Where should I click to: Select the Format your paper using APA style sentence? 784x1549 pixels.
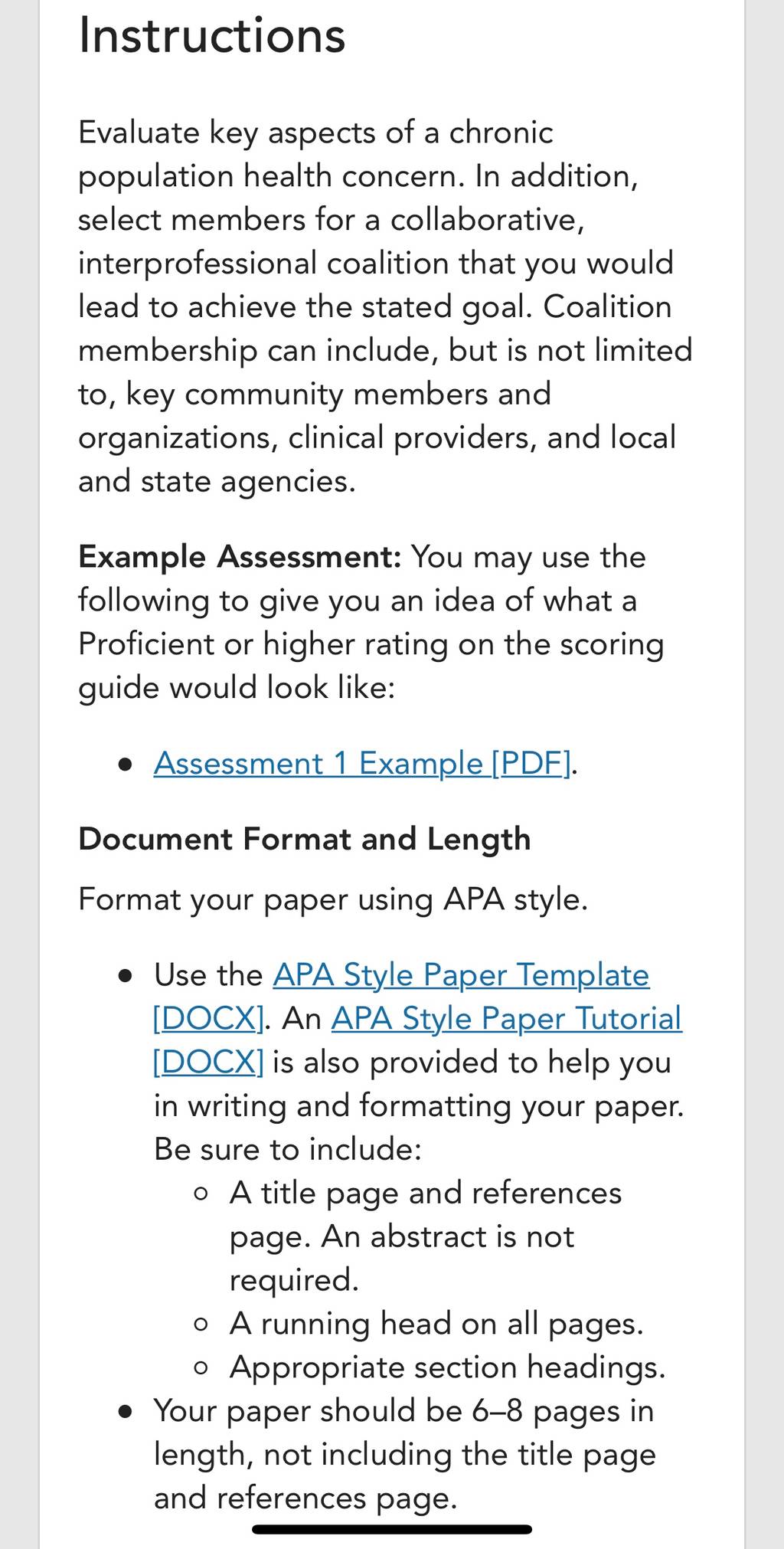click(333, 899)
